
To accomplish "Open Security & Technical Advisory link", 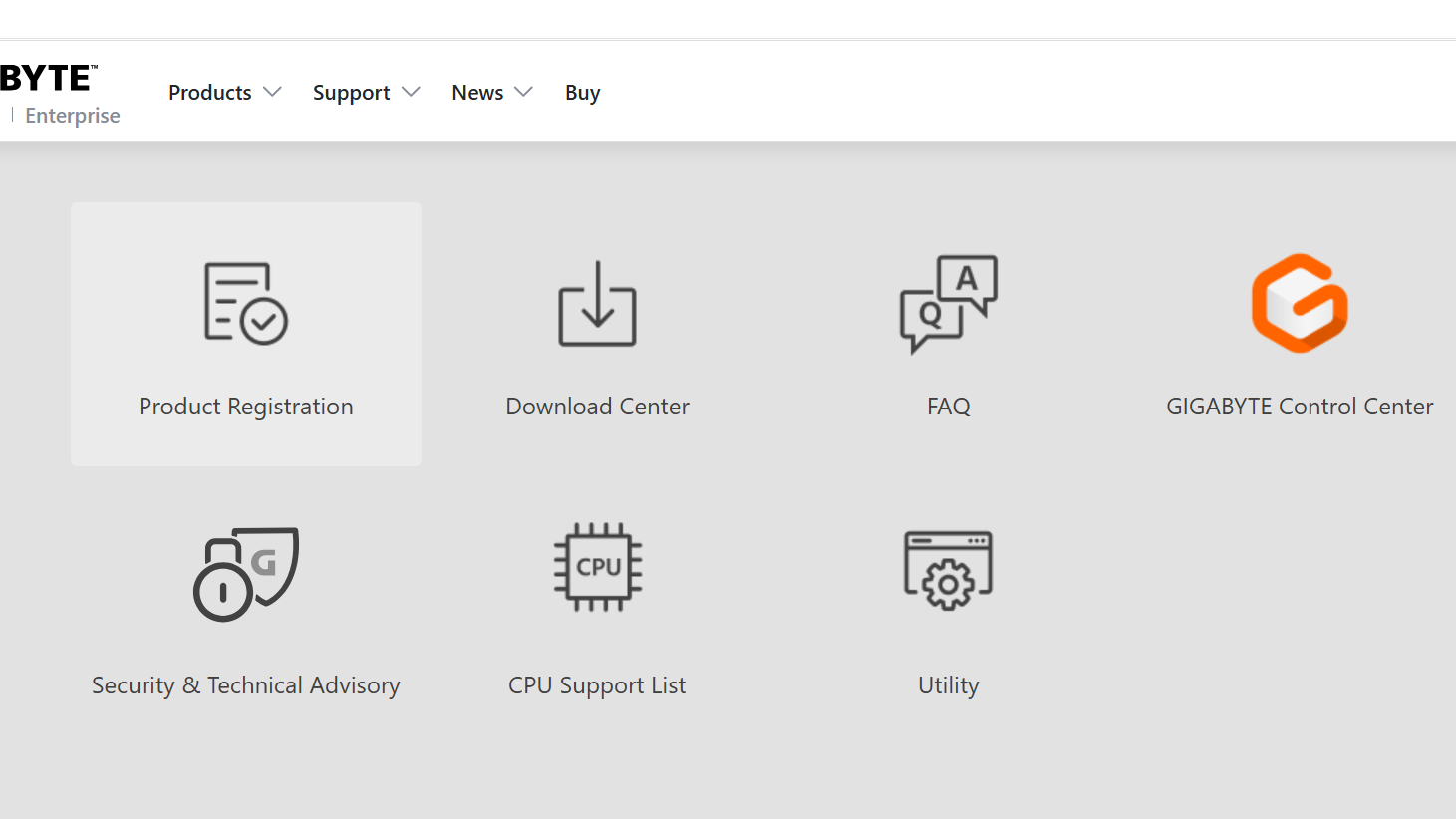I will 246,685.
